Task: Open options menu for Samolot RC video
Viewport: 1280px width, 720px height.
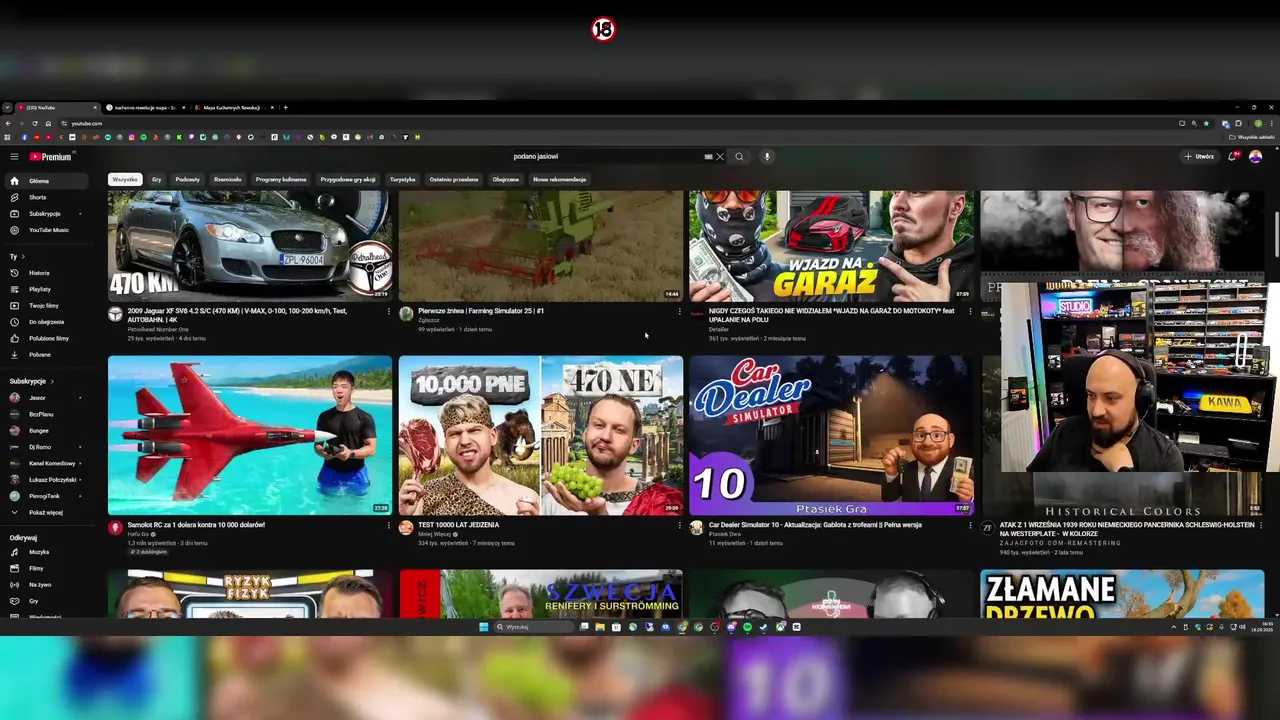Action: pyautogui.click(x=389, y=525)
